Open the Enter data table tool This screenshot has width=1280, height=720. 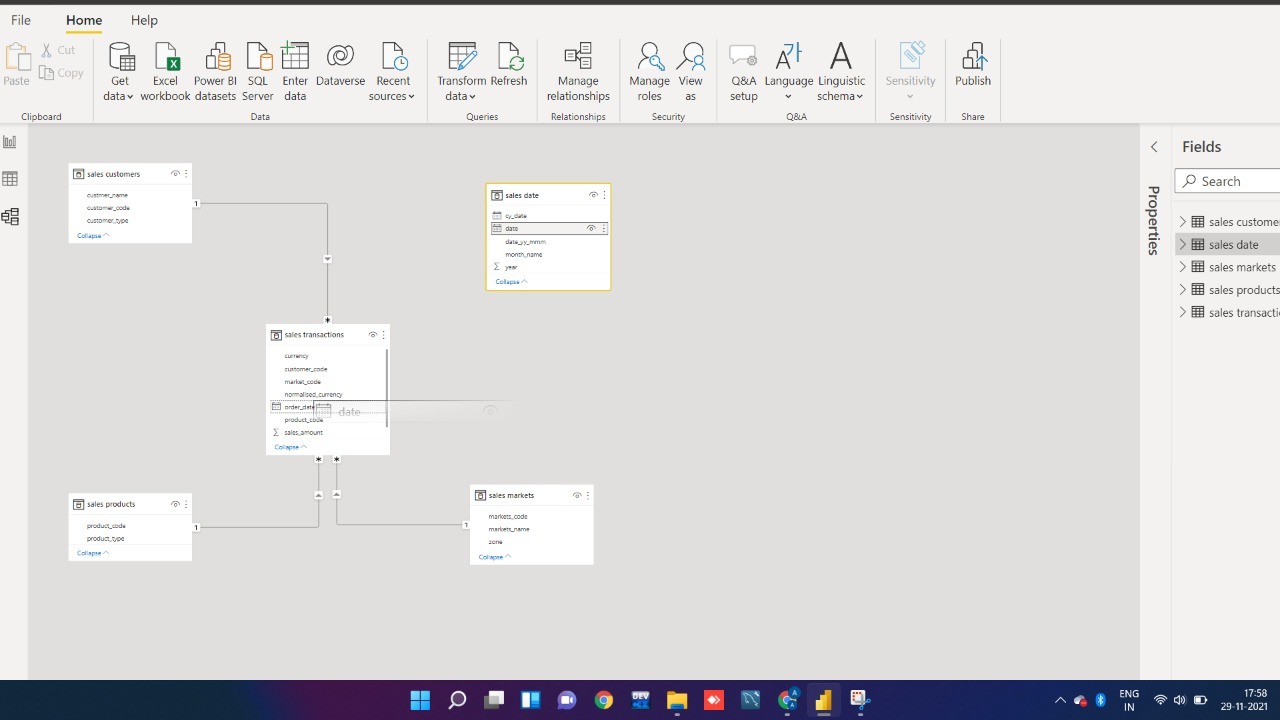tap(295, 72)
